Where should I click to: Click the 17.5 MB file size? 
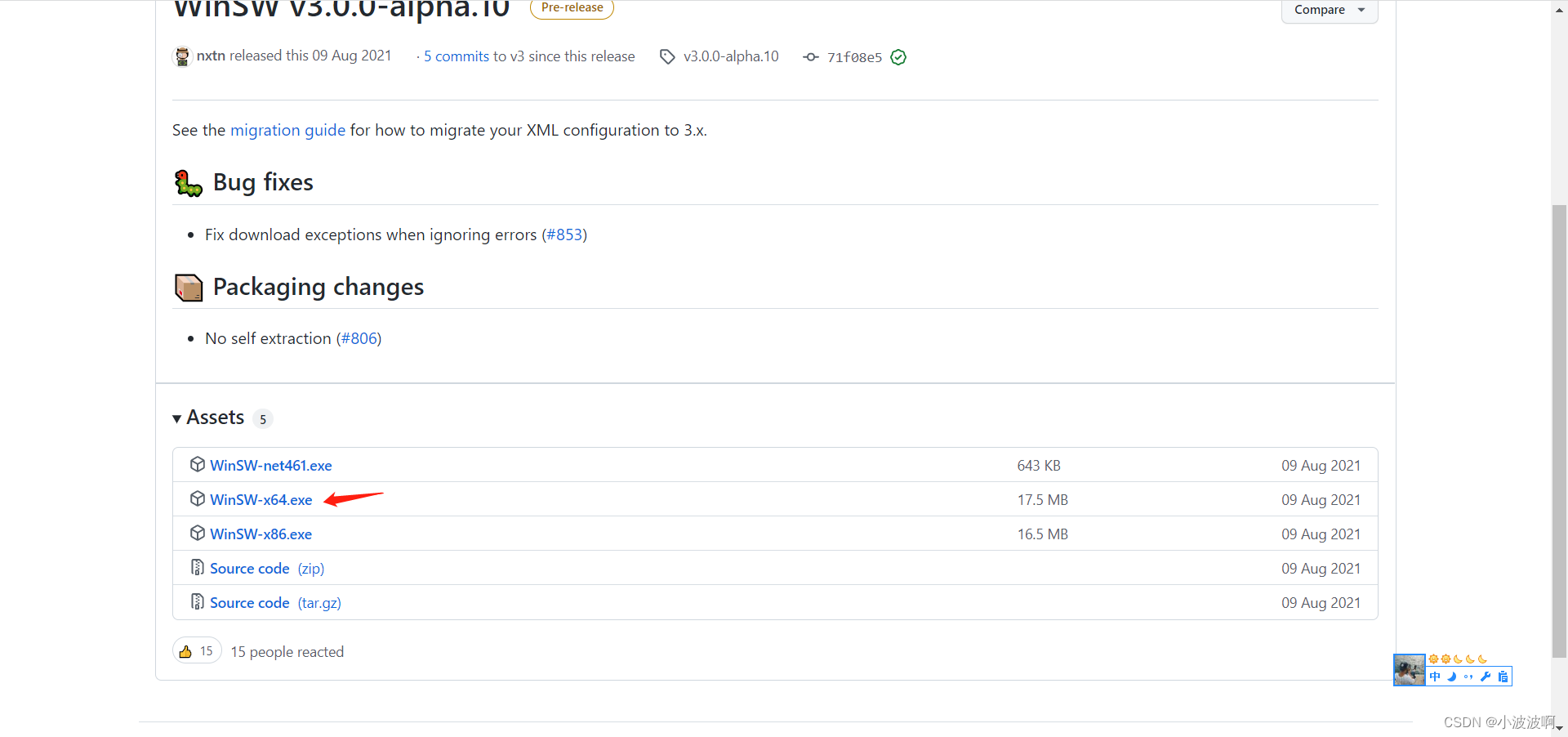[1043, 499]
